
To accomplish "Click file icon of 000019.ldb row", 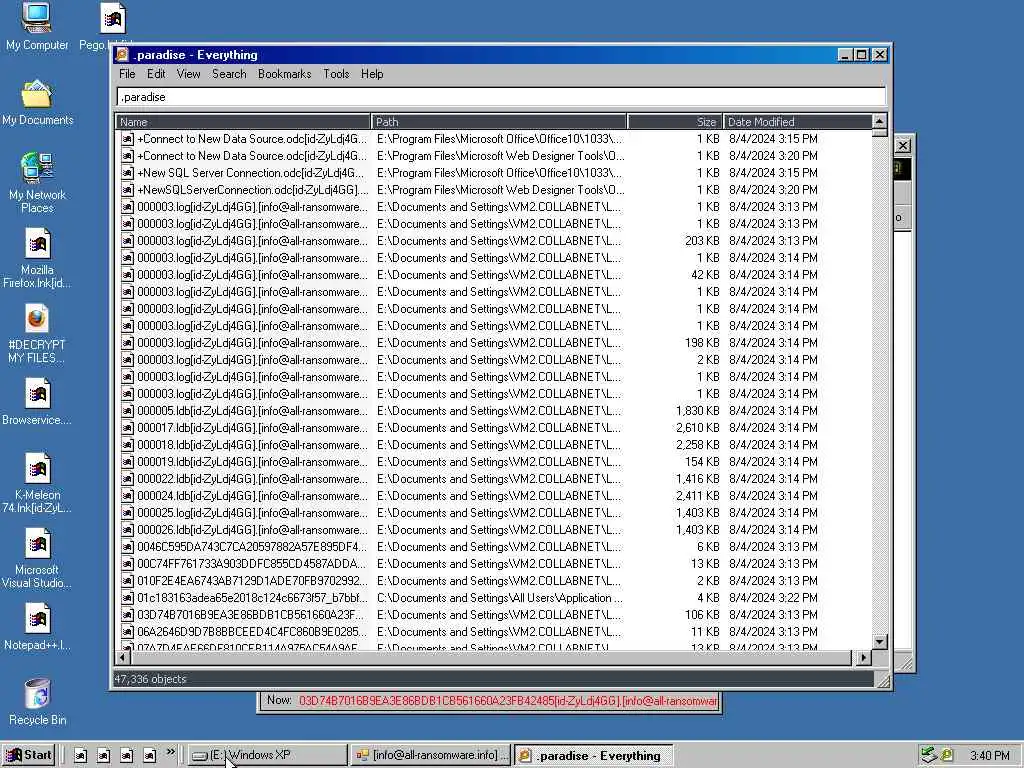I will 127,462.
